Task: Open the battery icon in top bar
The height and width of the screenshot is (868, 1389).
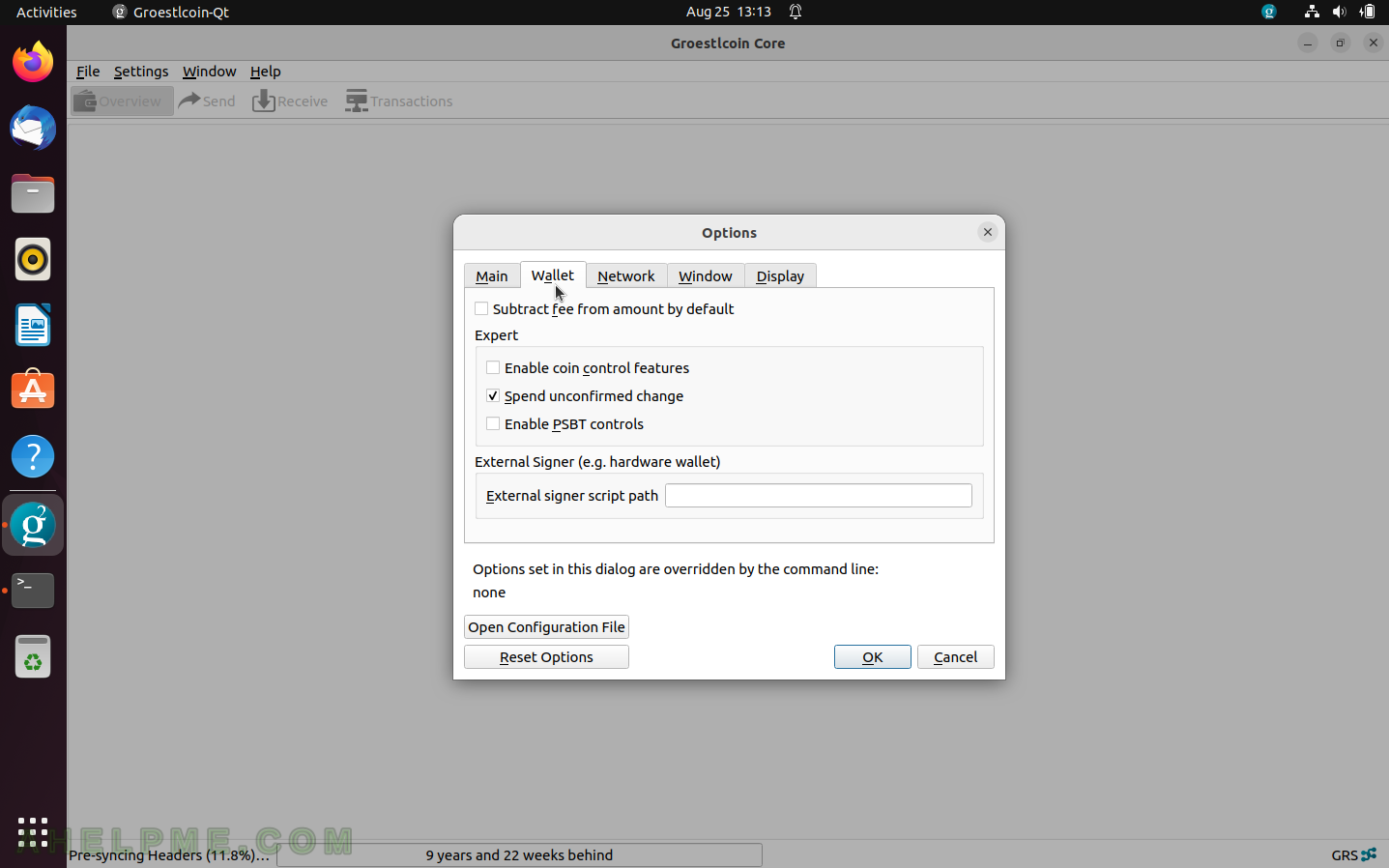Action: pyautogui.click(x=1367, y=12)
